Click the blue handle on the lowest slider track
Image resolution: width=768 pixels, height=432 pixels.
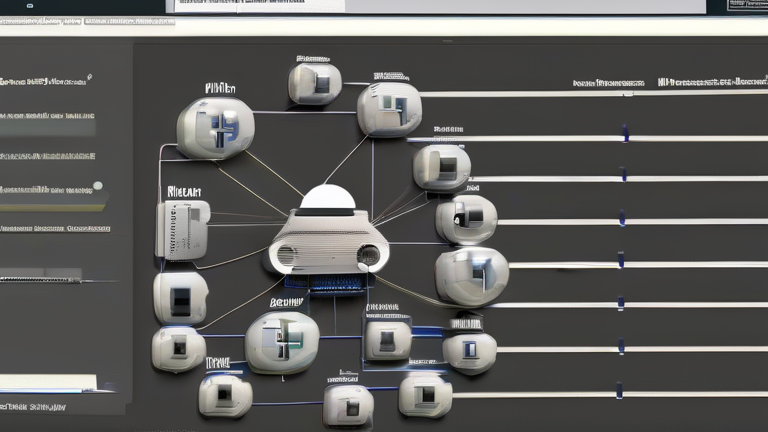[x=619, y=390]
